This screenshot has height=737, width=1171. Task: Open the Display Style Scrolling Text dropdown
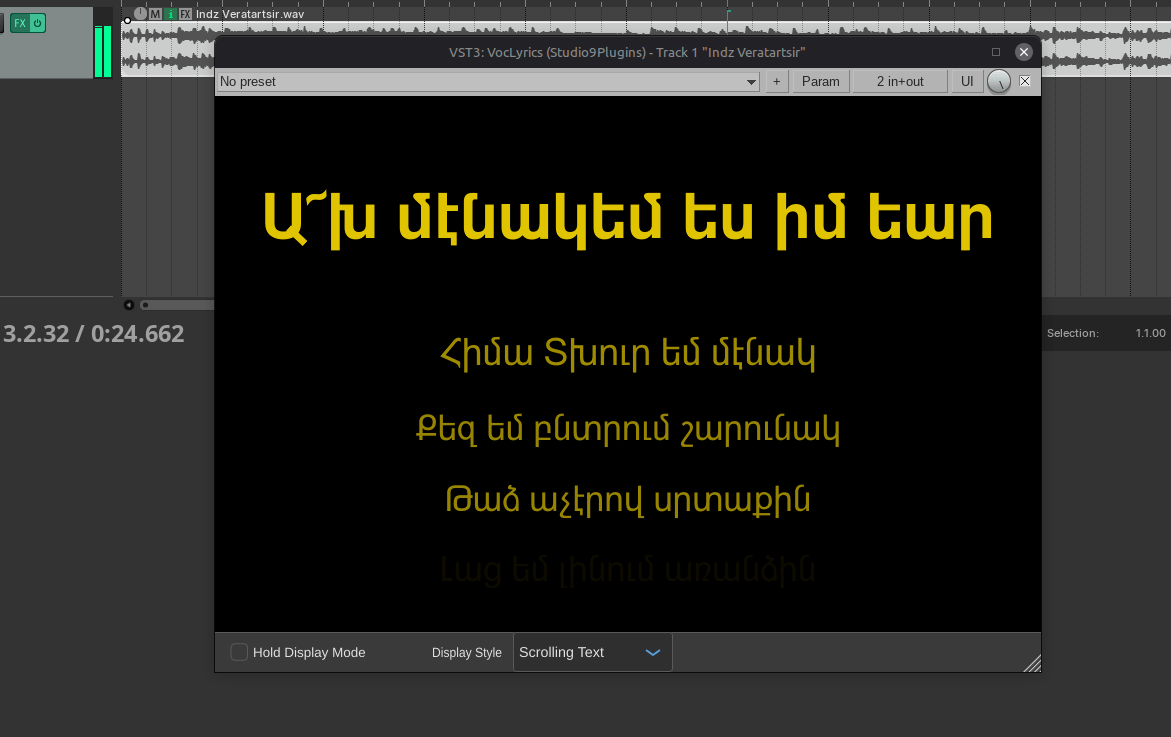tap(592, 652)
